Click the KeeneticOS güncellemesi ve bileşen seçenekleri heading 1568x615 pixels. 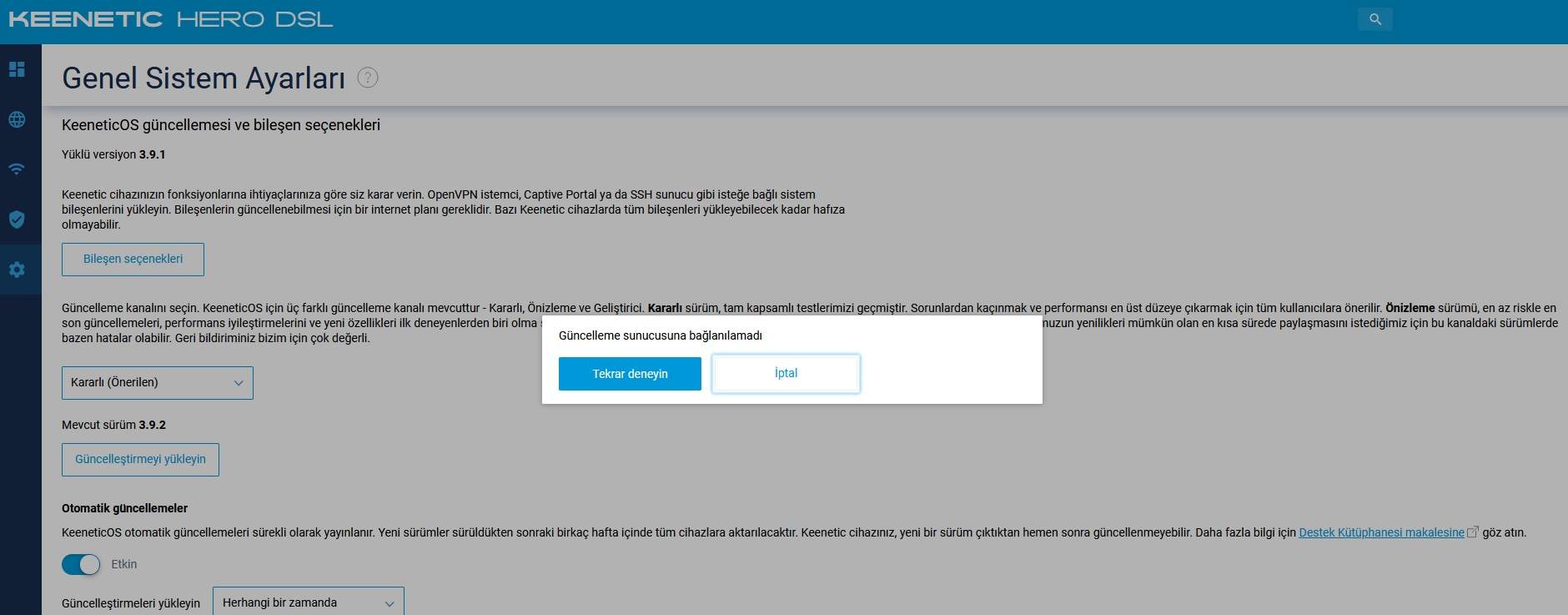[x=221, y=125]
